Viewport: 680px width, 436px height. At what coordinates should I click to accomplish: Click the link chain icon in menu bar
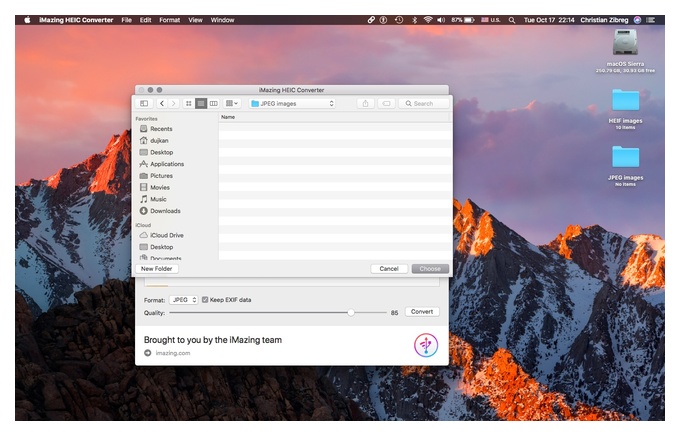pos(371,20)
